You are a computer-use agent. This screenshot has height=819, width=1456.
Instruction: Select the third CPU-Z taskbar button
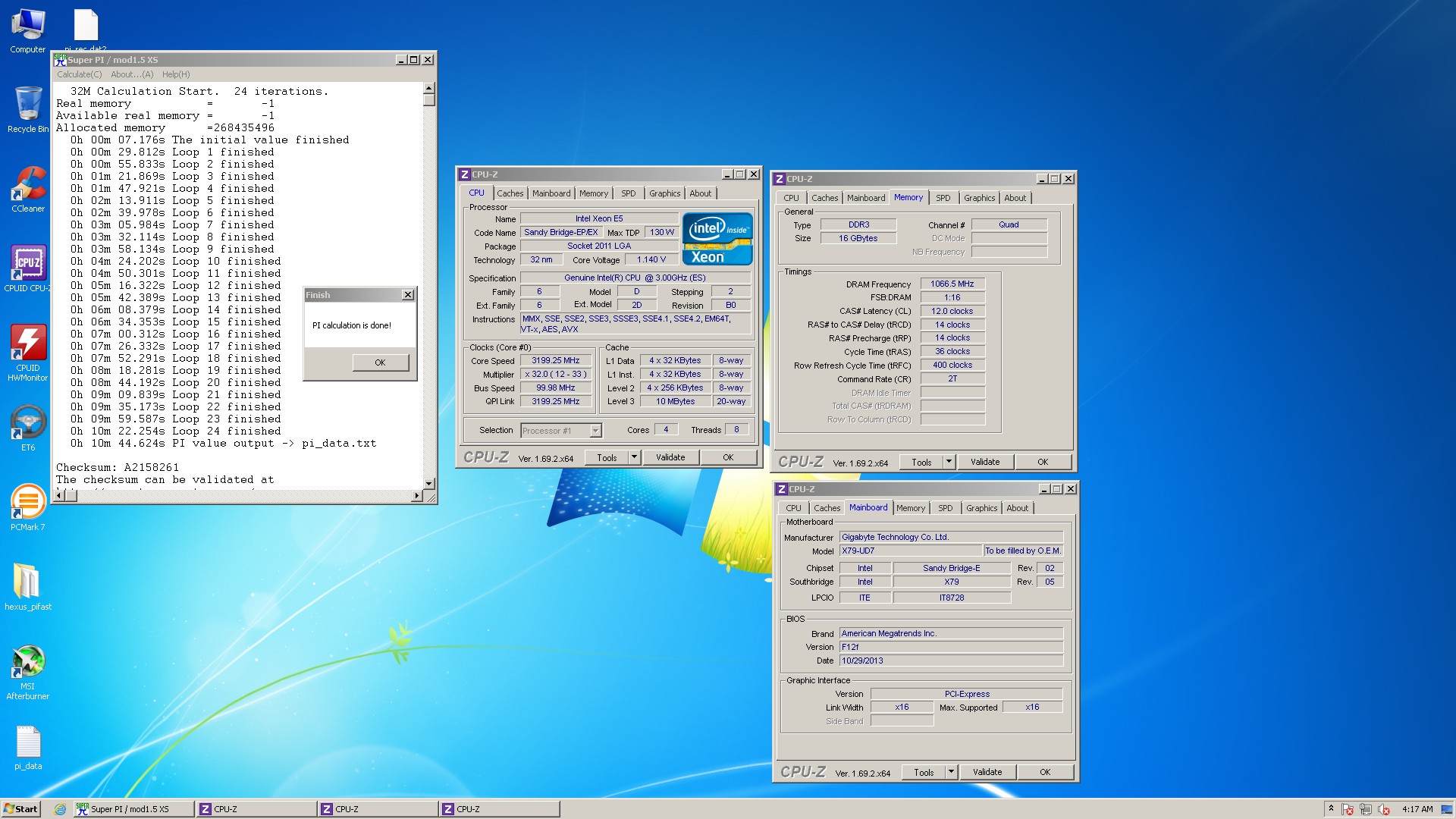point(498,809)
